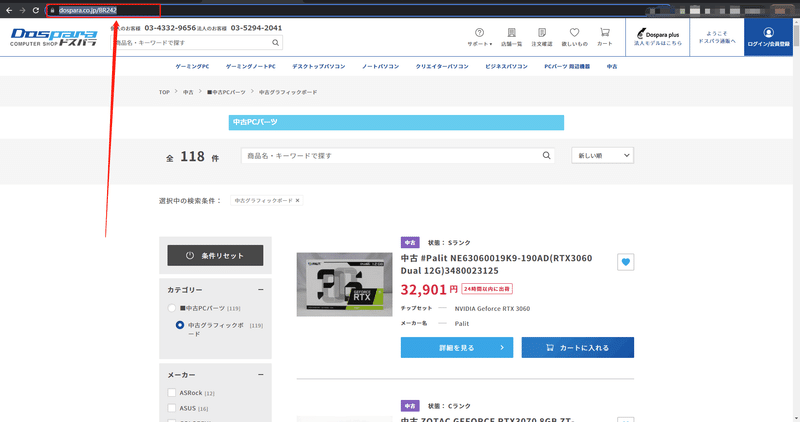Click ■中古PCパーツ in breadcrumb
This screenshot has width=800, height=422.
[x=227, y=92]
